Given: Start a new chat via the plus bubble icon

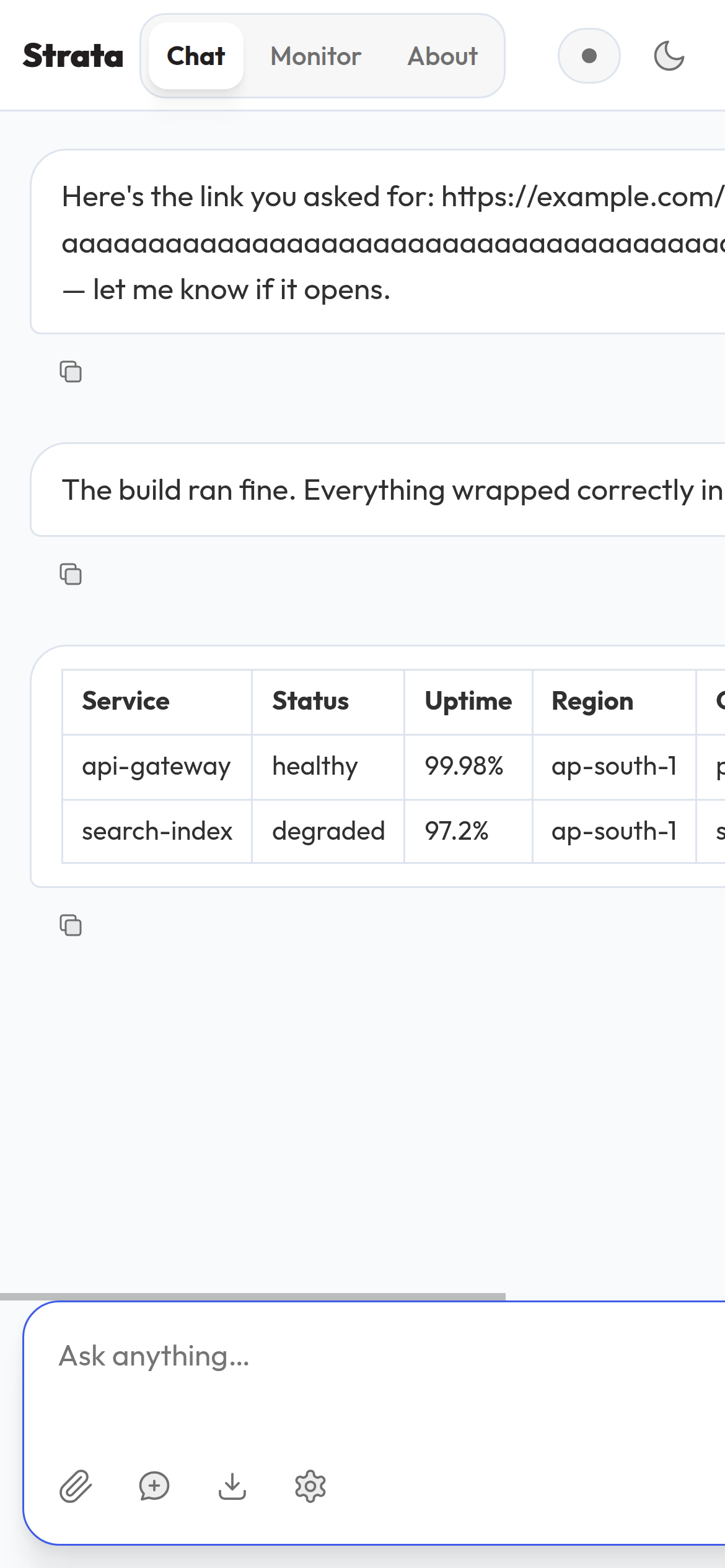Looking at the screenshot, I should click(x=154, y=1486).
